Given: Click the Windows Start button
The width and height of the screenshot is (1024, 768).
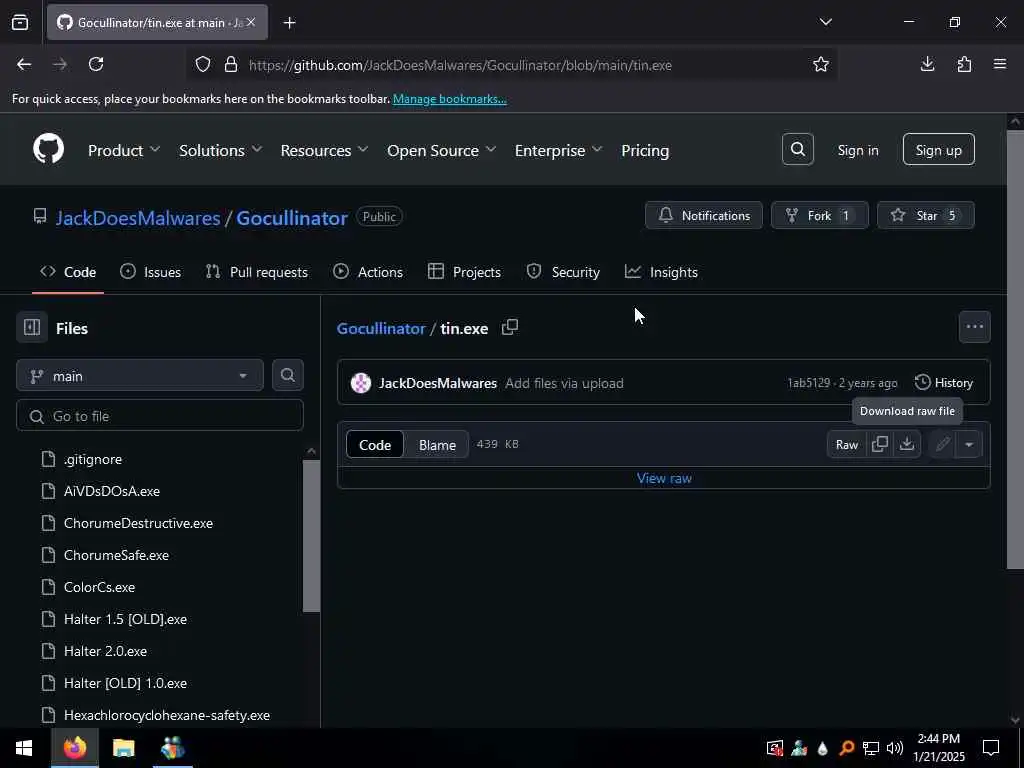Looking at the screenshot, I should (x=24, y=748).
